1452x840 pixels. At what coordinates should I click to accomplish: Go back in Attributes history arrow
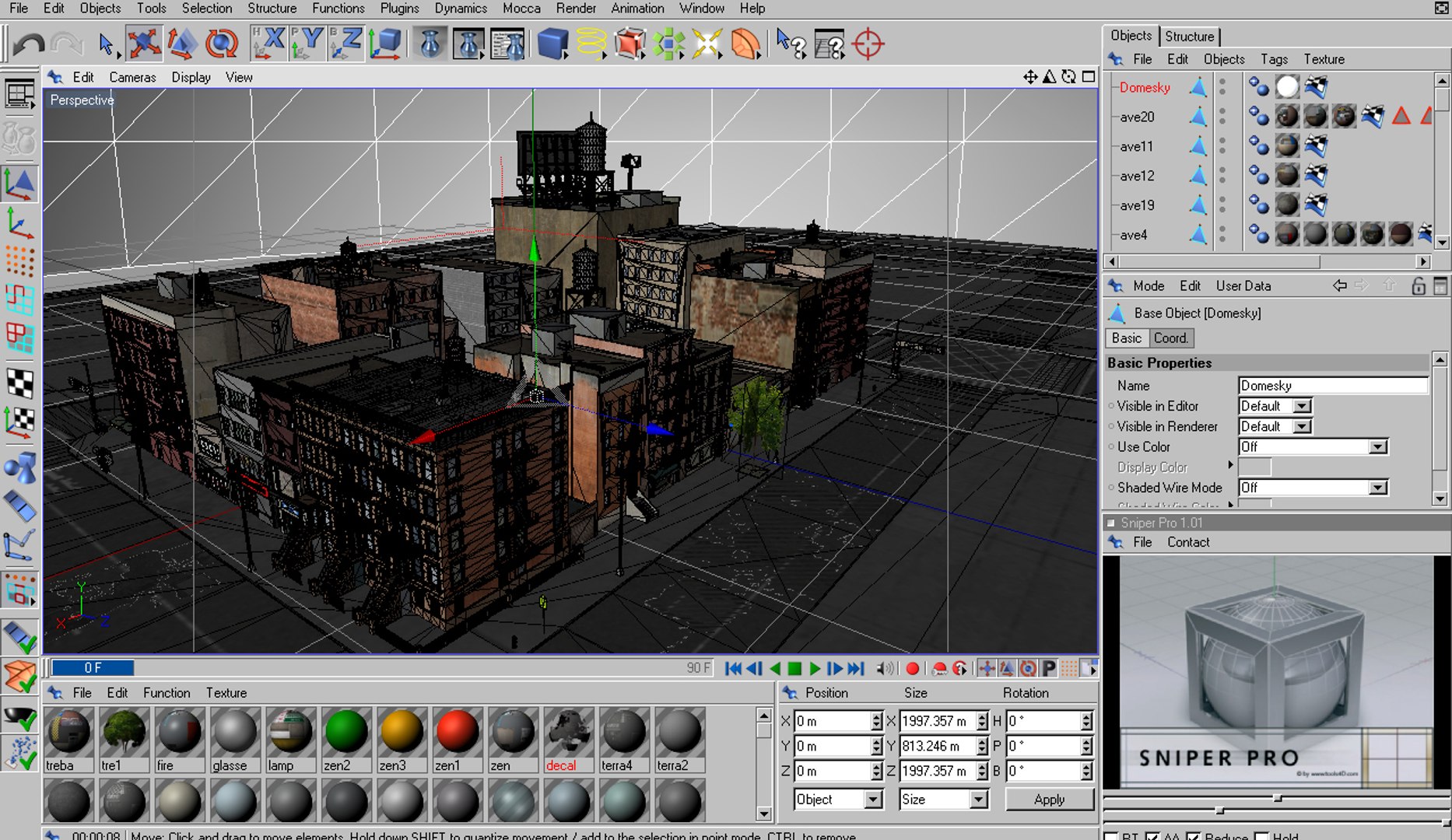click(1339, 285)
